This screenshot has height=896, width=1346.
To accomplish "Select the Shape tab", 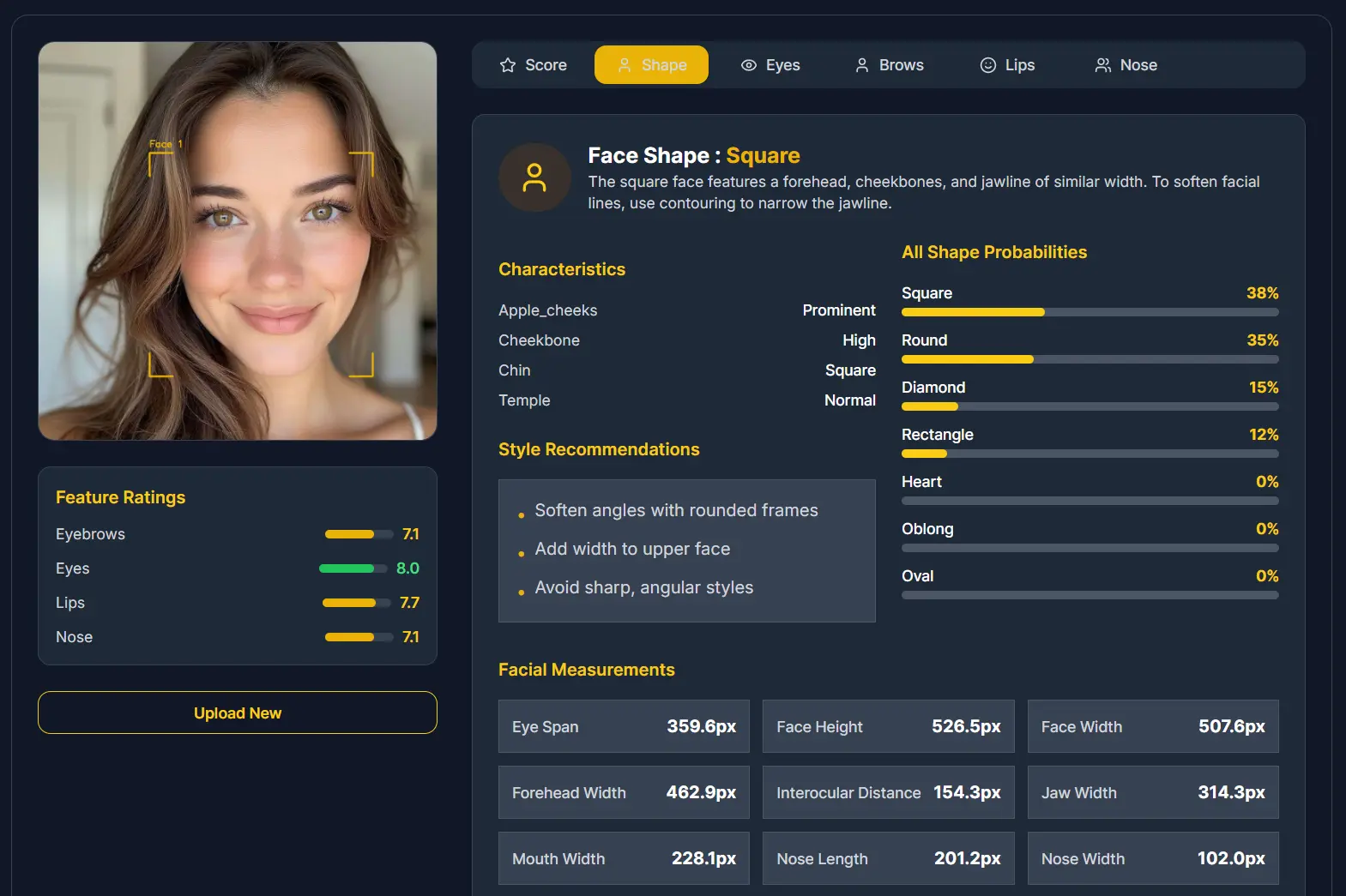I will coord(651,65).
